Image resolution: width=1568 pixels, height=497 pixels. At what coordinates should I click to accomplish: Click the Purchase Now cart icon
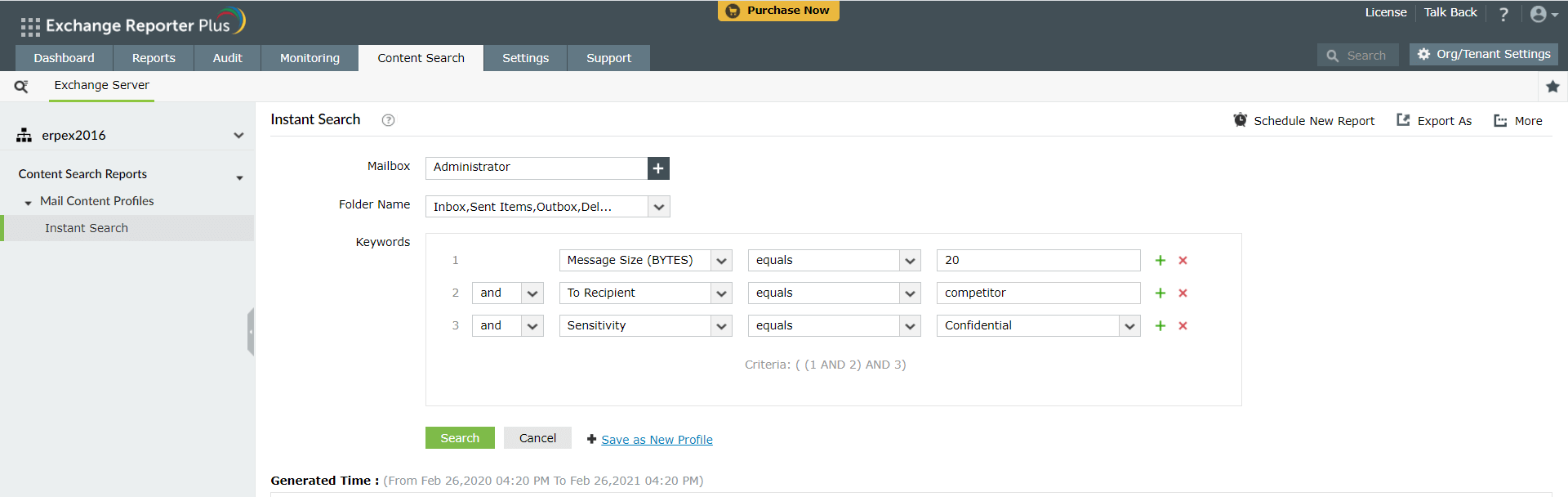click(733, 11)
